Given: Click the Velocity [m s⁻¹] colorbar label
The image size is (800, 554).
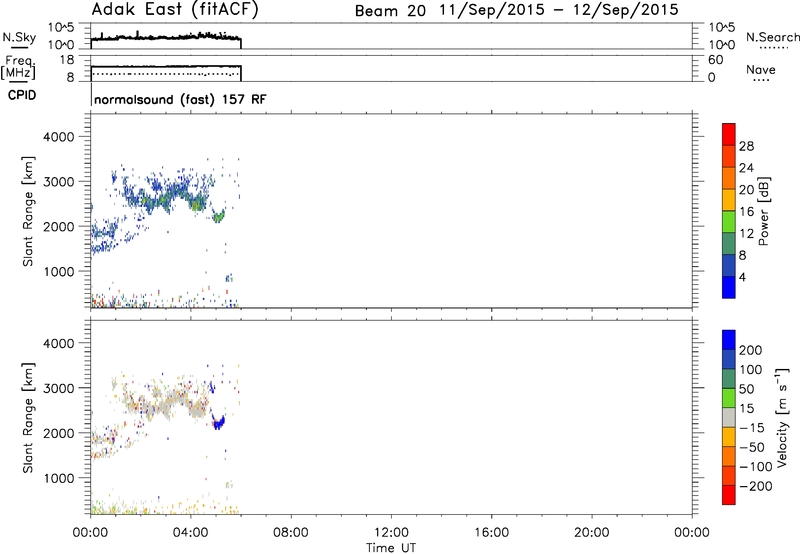Looking at the screenshot, I should (x=782, y=417).
